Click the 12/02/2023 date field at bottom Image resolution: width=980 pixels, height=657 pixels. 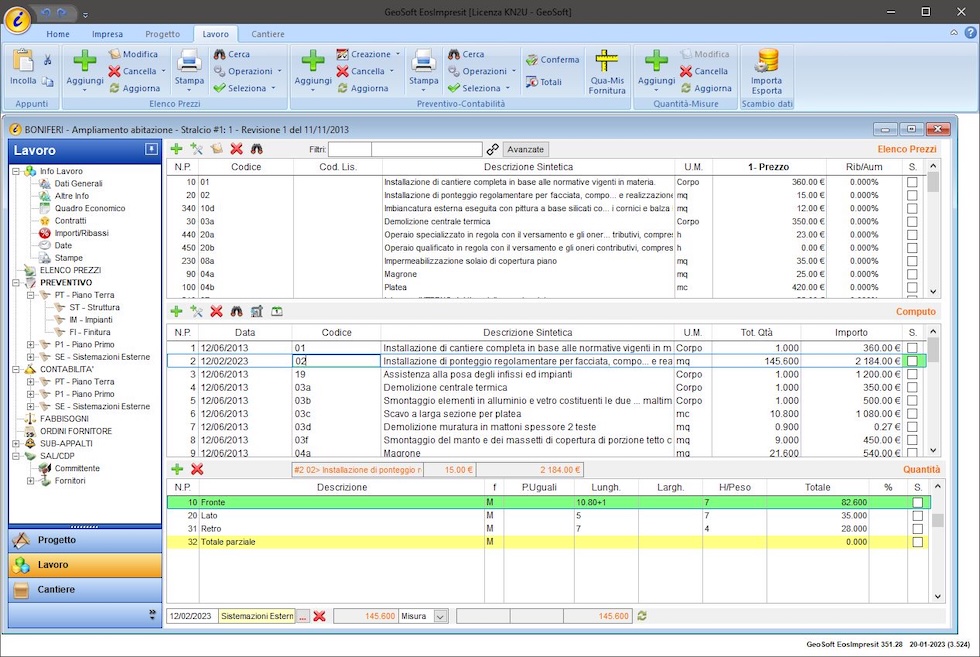coord(191,616)
